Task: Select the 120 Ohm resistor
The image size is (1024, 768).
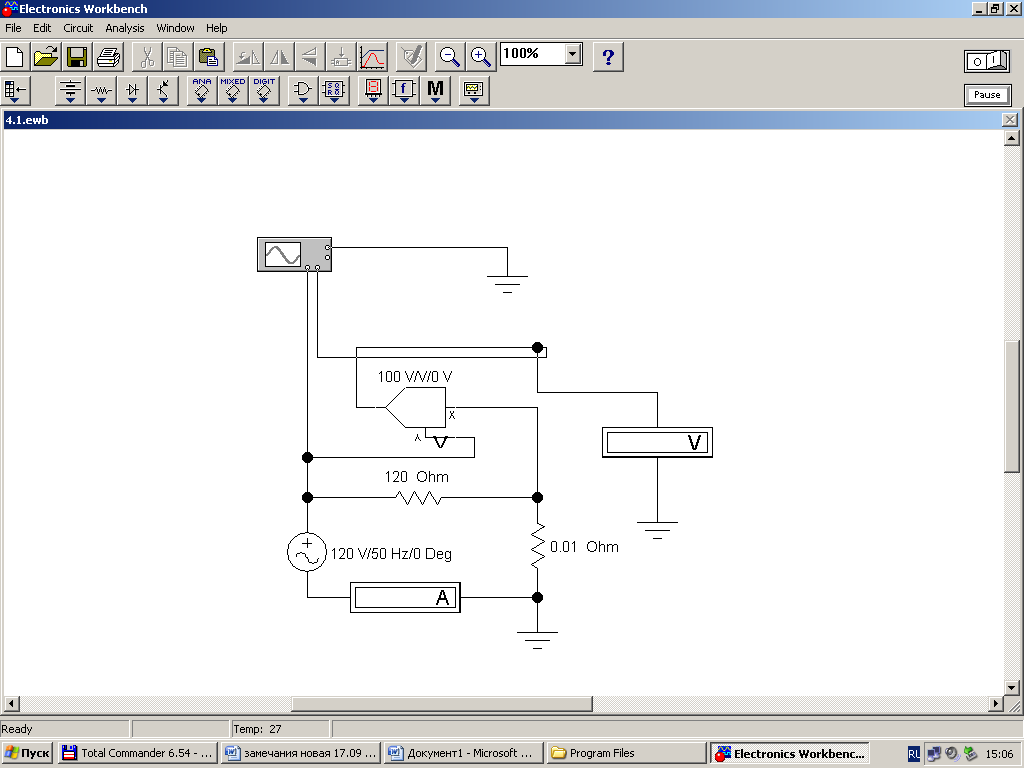Action: coord(419,498)
